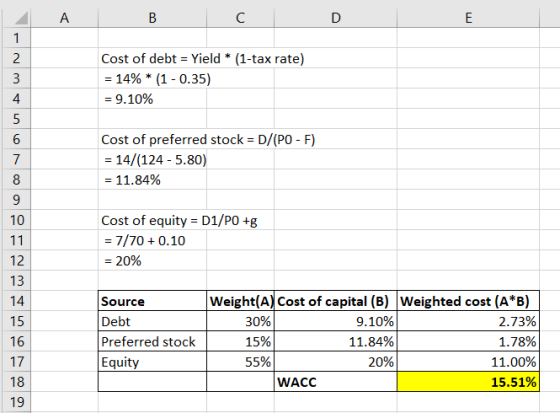This screenshot has width=560, height=413.
Task: Click the 15% preferred stock weight cell
Action: click(x=240, y=342)
